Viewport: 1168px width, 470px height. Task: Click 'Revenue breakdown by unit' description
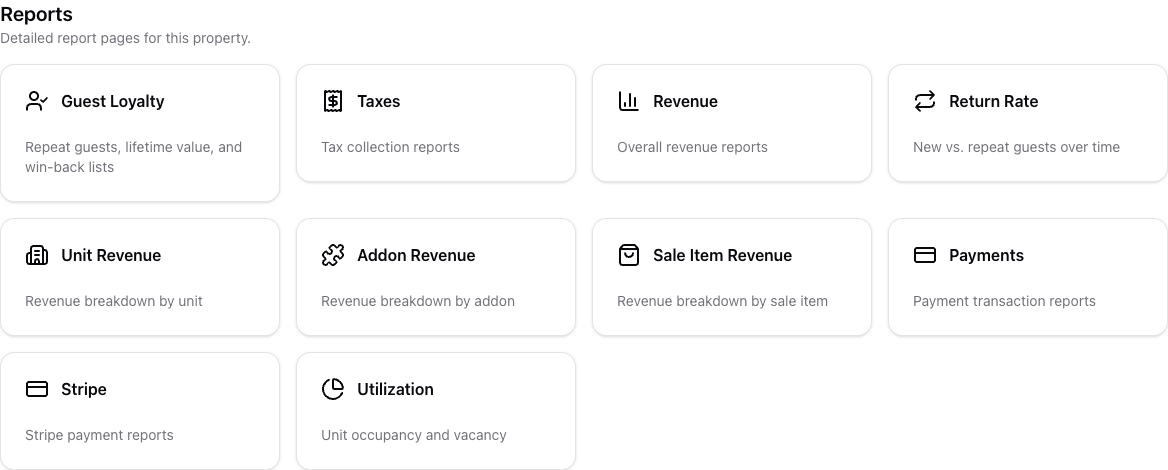tap(114, 302)
